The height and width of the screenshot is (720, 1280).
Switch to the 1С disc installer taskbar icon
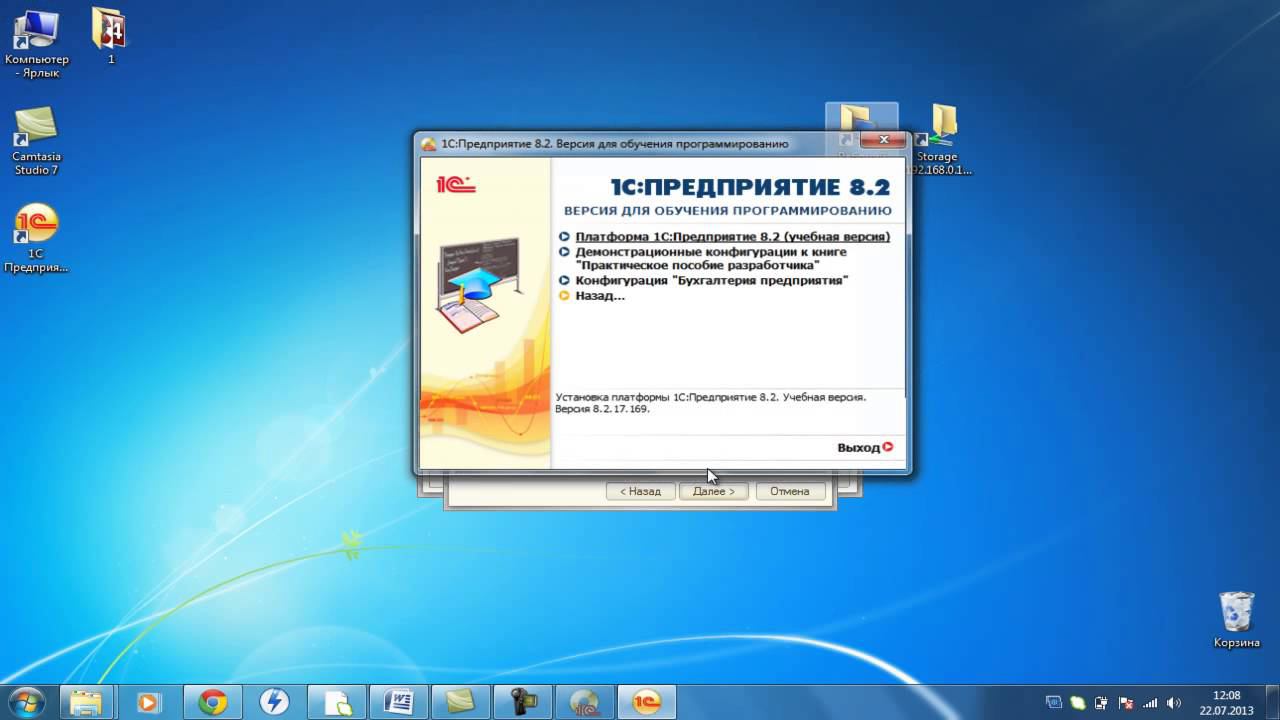click(584, 702)
